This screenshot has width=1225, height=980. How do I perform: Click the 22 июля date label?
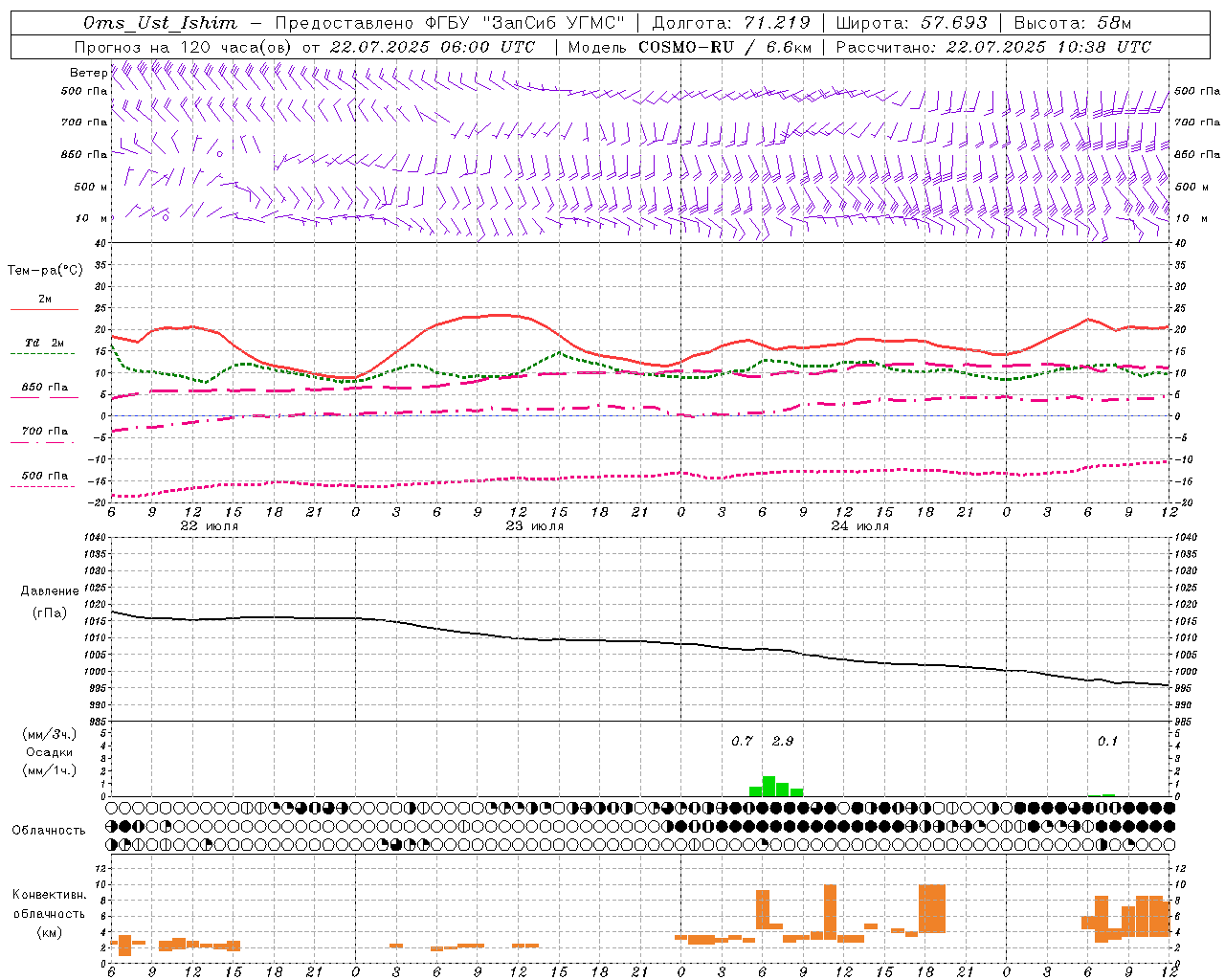pos(210,526)
